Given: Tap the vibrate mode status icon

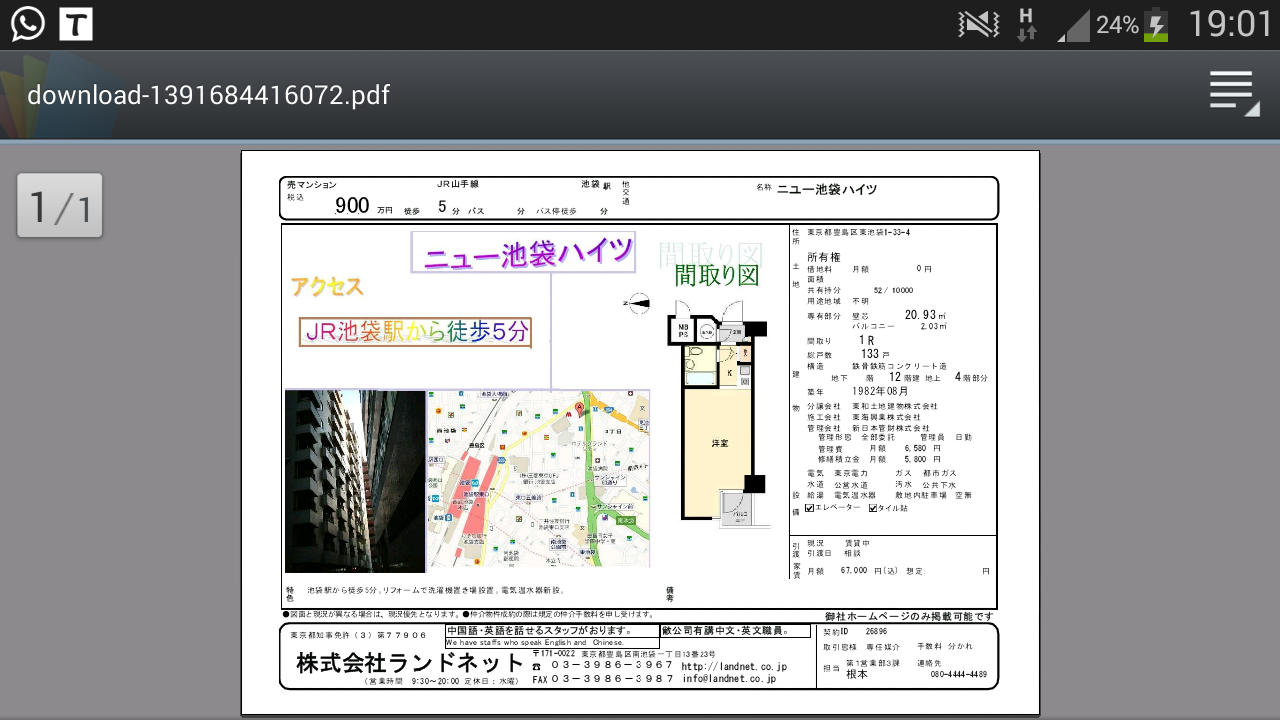Looking at the screenshot, I should [978, 24].
